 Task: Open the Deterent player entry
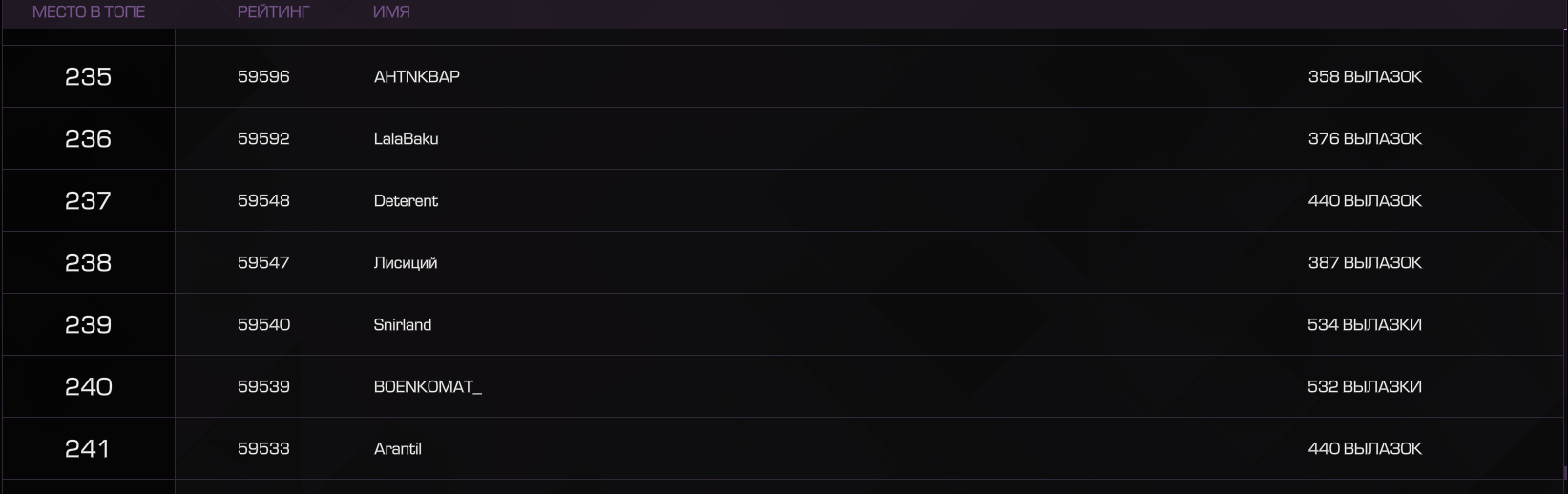click(406, 200)
